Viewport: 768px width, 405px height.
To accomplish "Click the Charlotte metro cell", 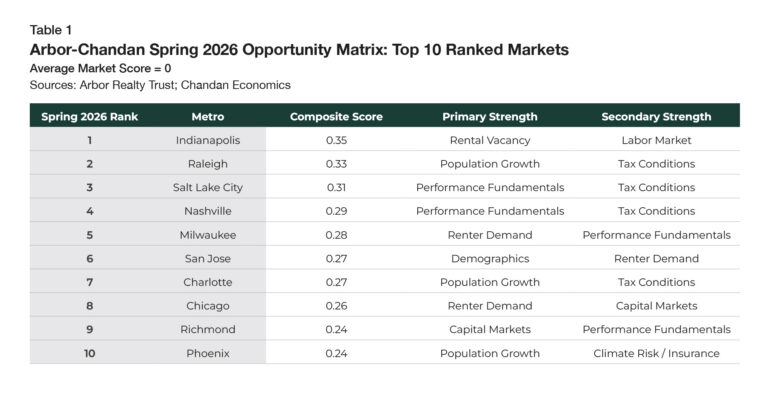I will point(207,282).
